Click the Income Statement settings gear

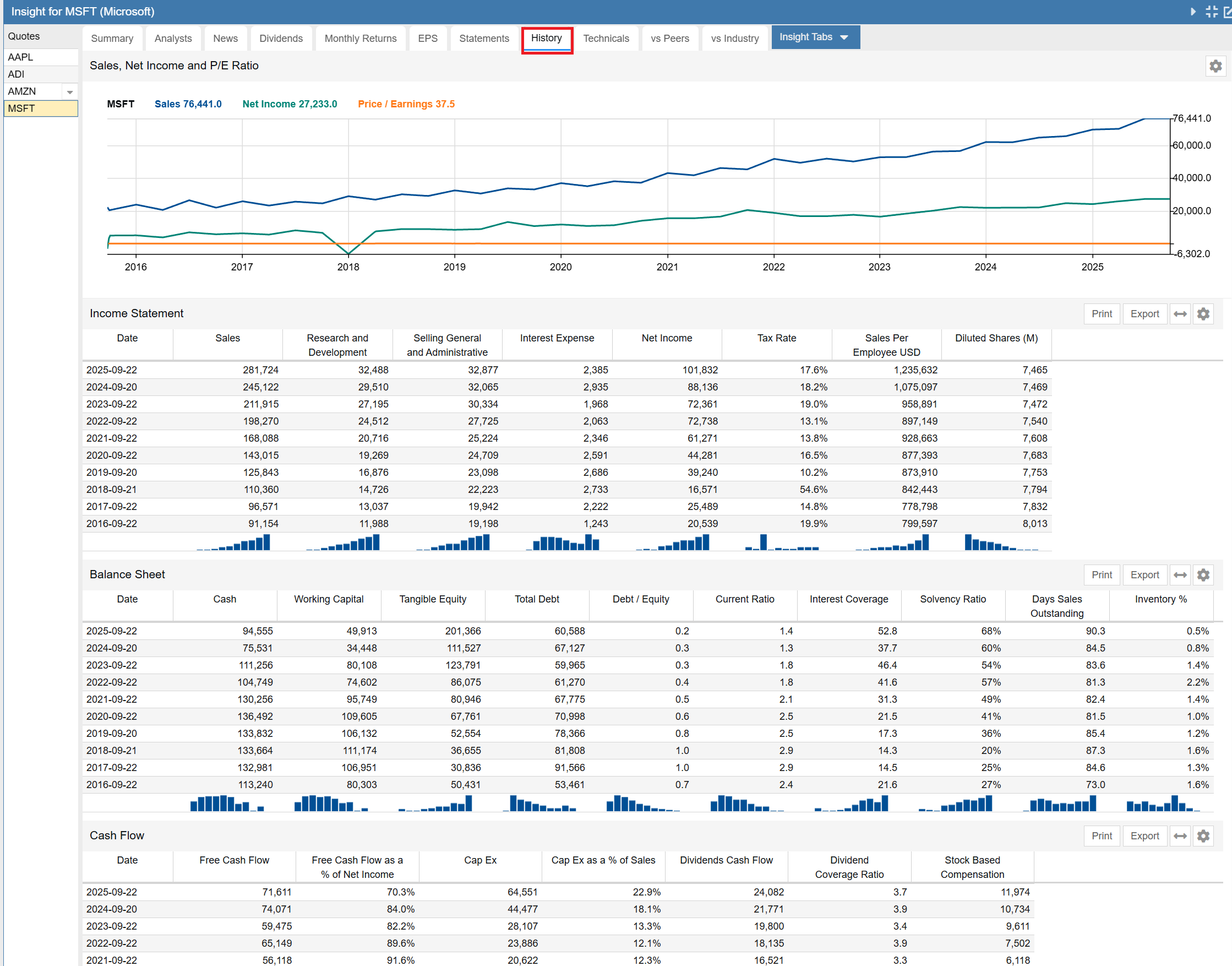click(x=1203, y=314)
